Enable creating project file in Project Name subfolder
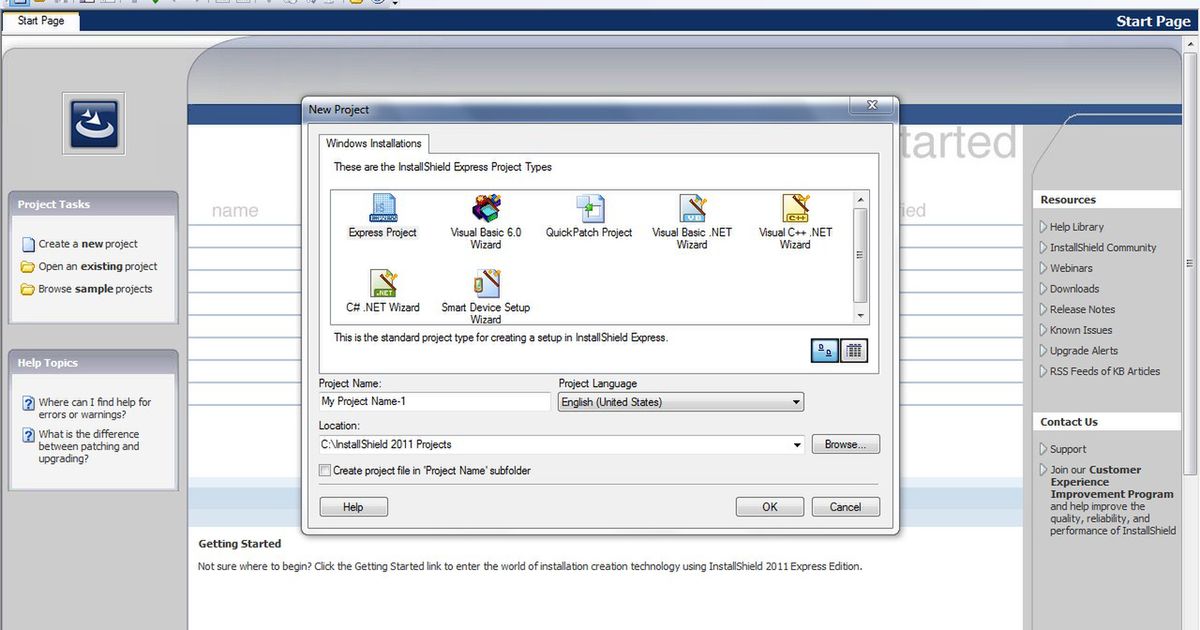The image size is (1200, 630). [x=325, y=470]
